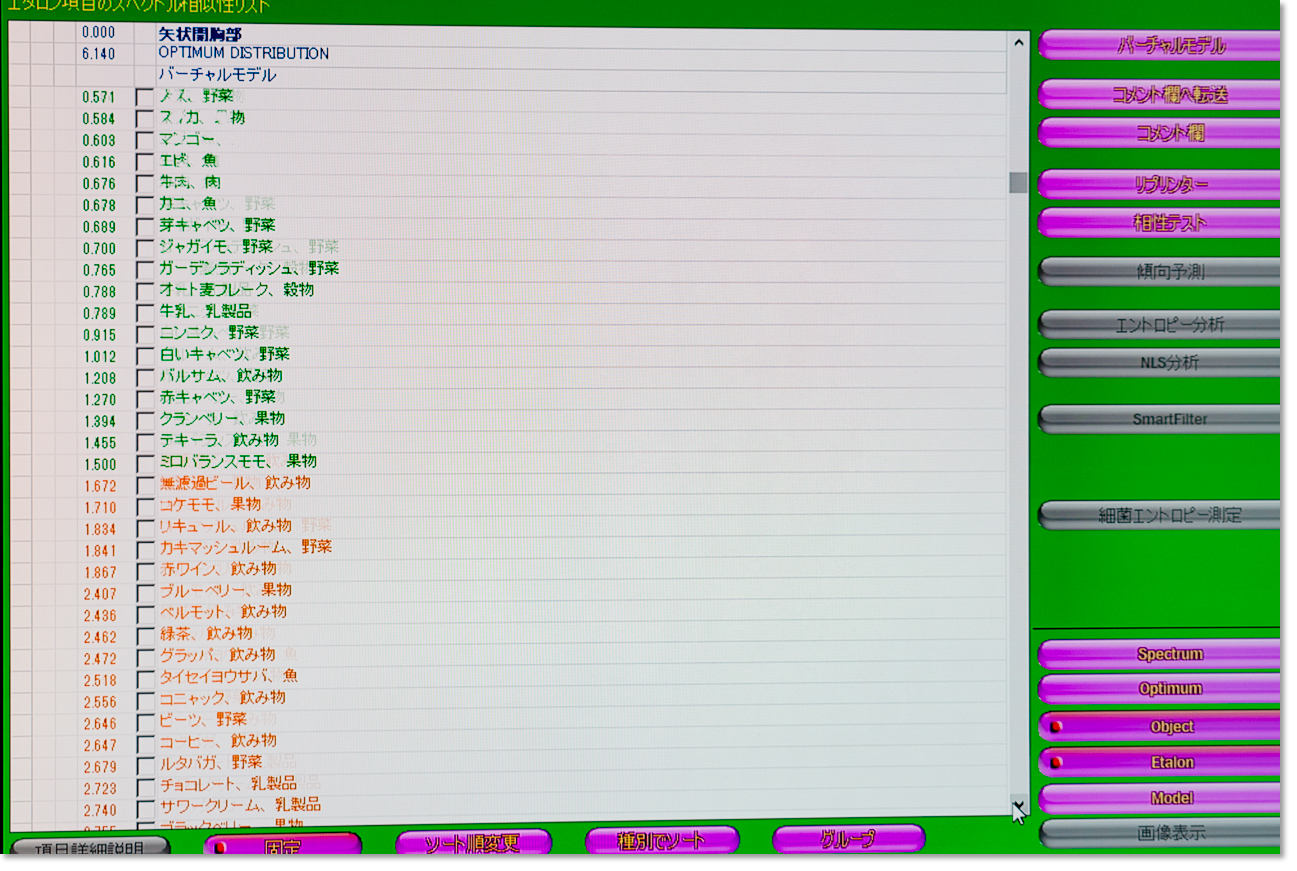This screenshot has height=871, width=1297.
Task: Select ビーツ、野菜 row text
Action: pos(203,720)
